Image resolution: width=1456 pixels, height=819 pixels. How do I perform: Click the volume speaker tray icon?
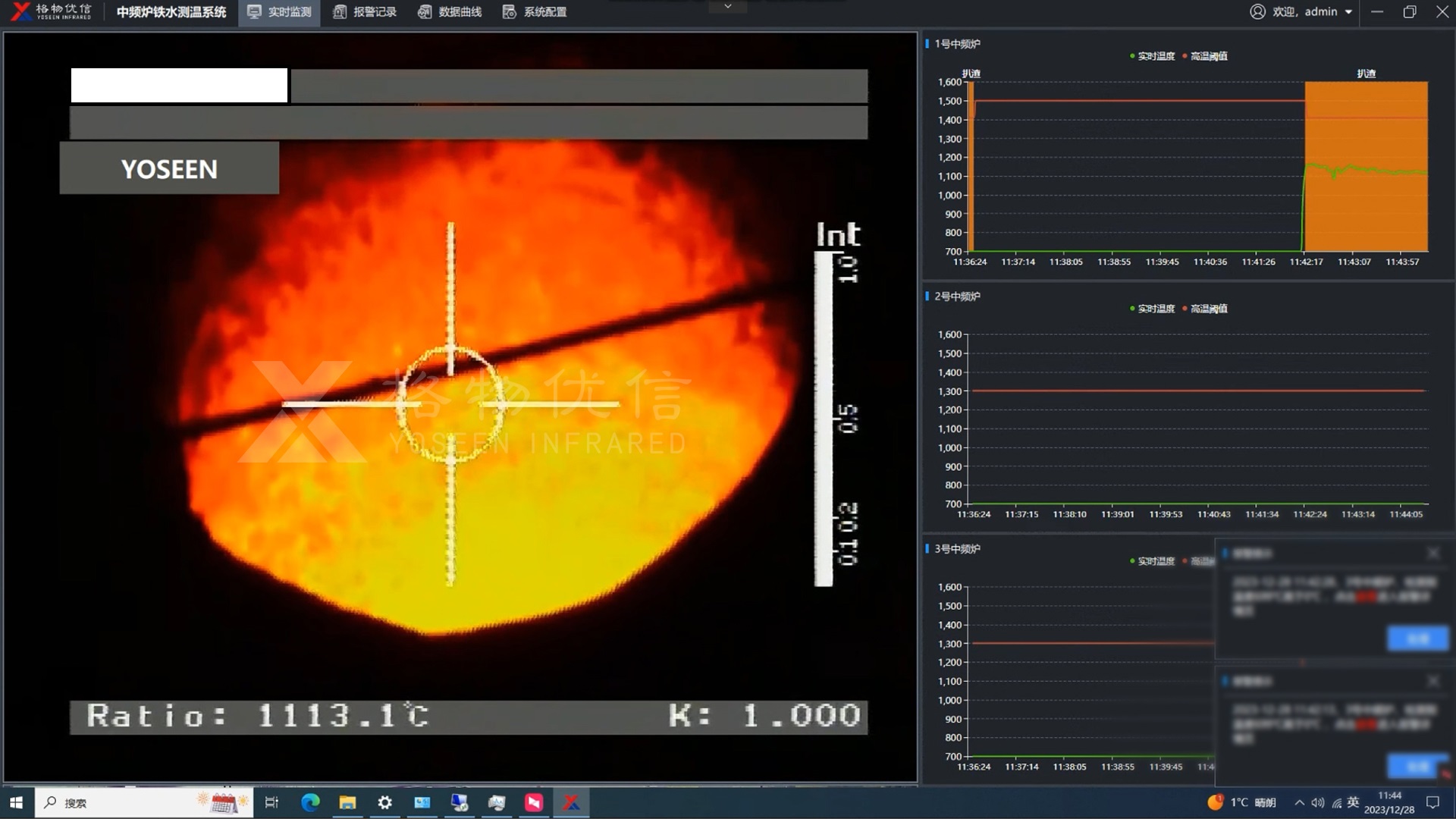[1318, 802]
